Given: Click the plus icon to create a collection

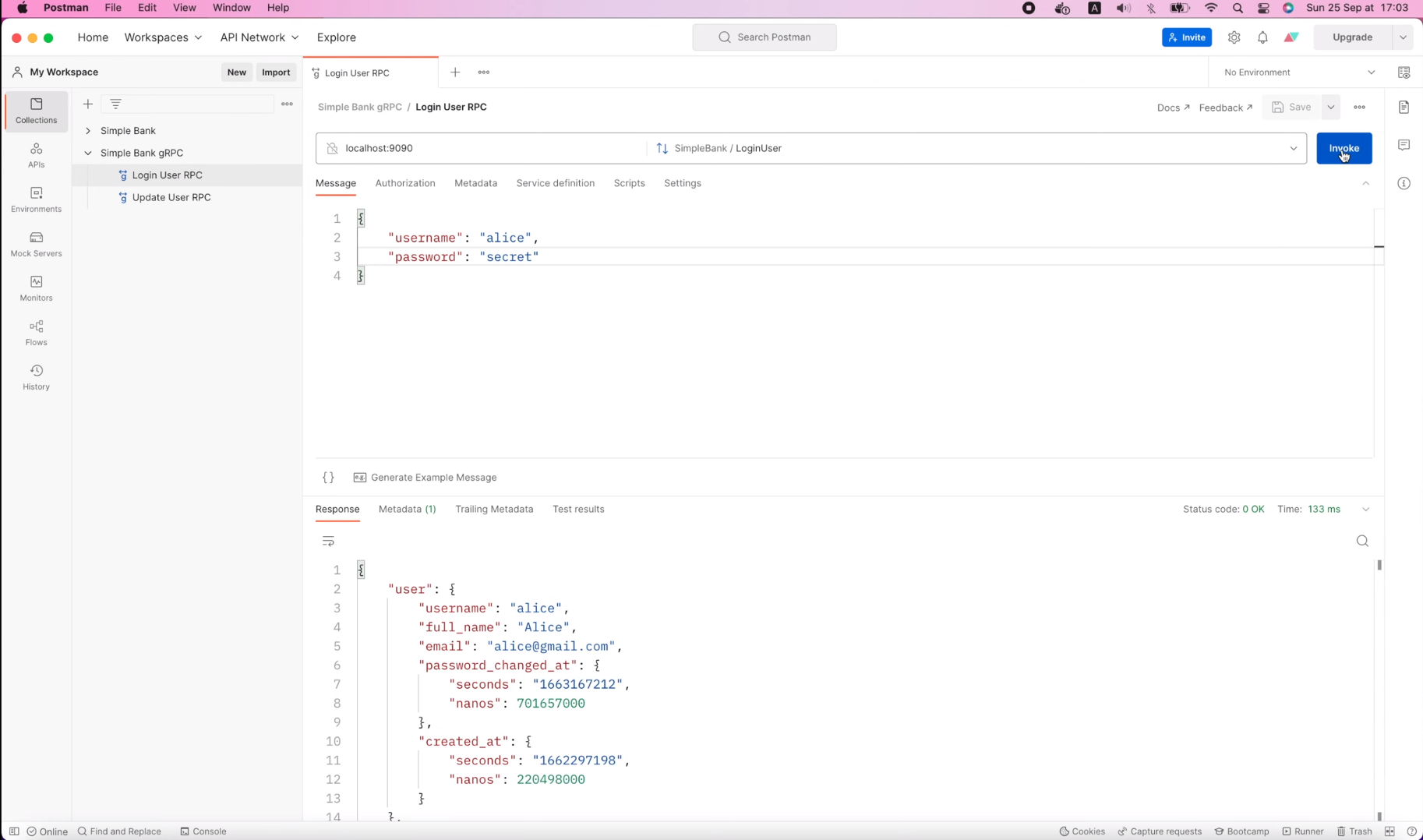Looking at the screenshot, I should pos(88,104).
